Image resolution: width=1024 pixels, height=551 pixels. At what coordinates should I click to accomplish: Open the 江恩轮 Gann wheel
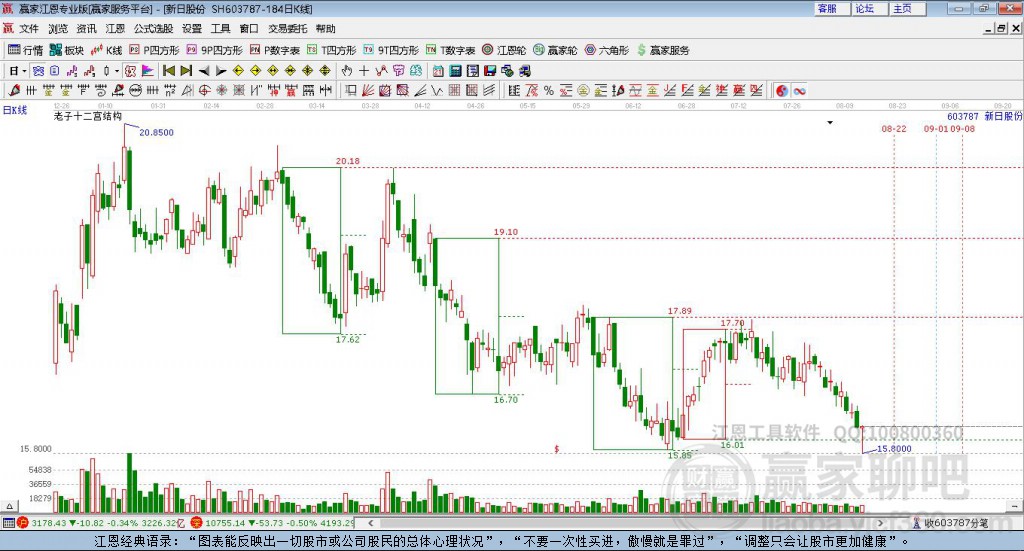(504, 50)
